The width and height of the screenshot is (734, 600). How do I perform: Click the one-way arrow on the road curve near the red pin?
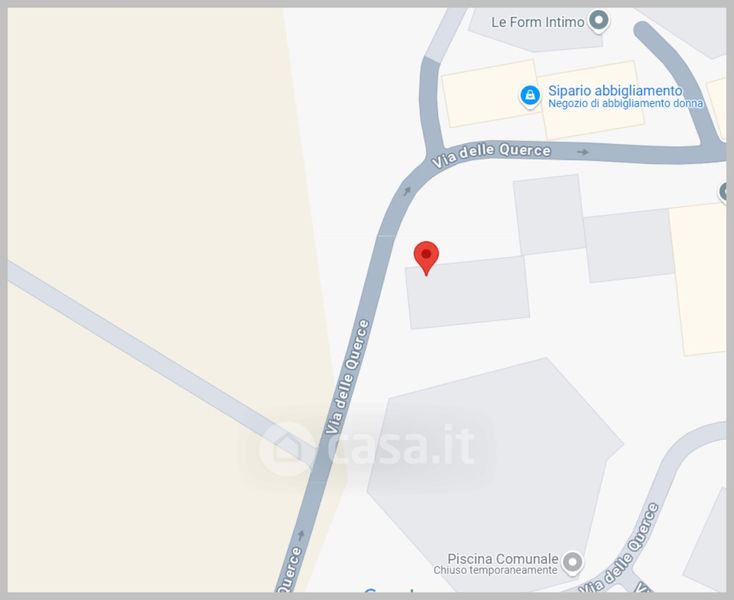point(407,191)
